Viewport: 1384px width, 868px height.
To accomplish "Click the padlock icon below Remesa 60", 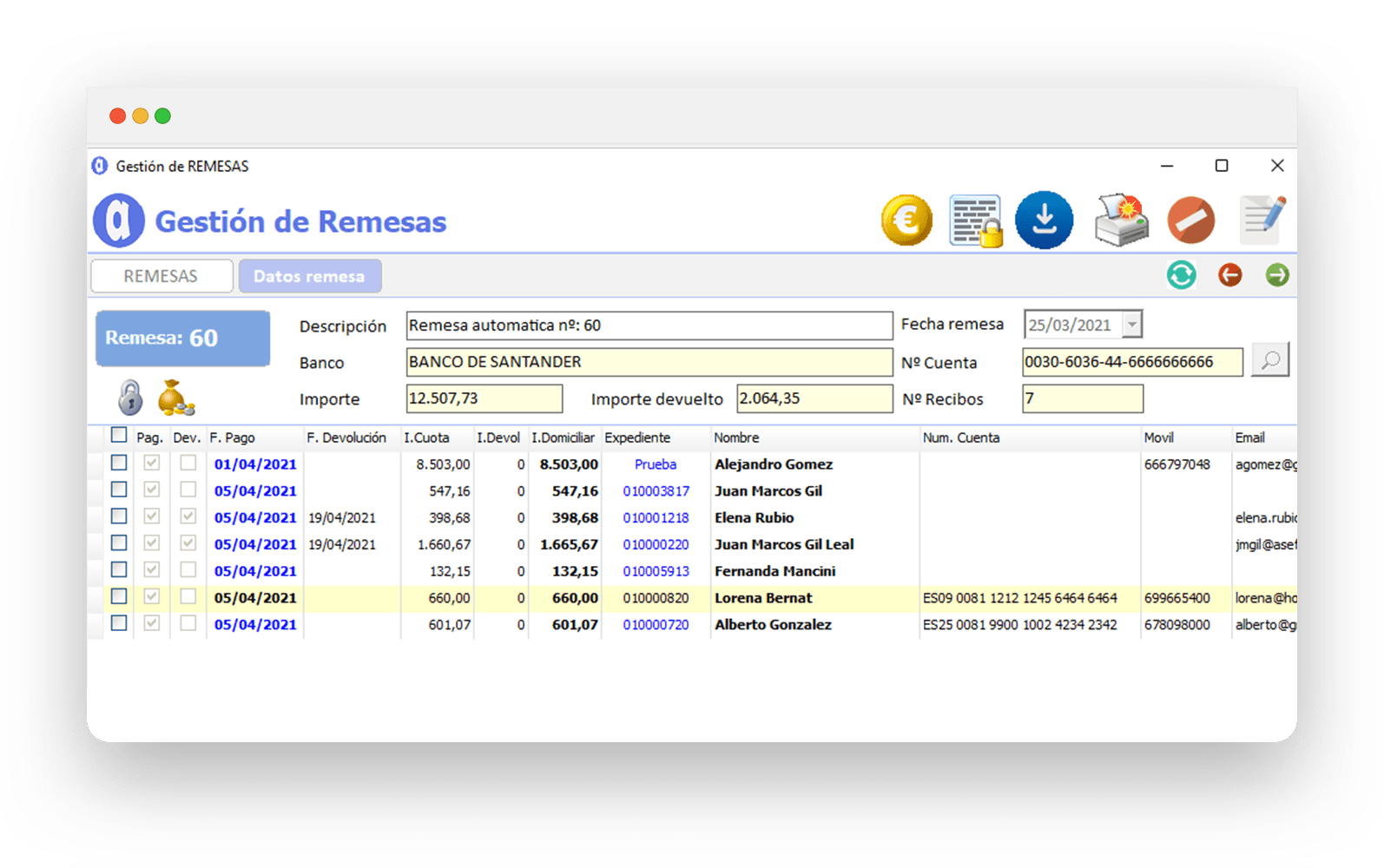I will [130, 398].
